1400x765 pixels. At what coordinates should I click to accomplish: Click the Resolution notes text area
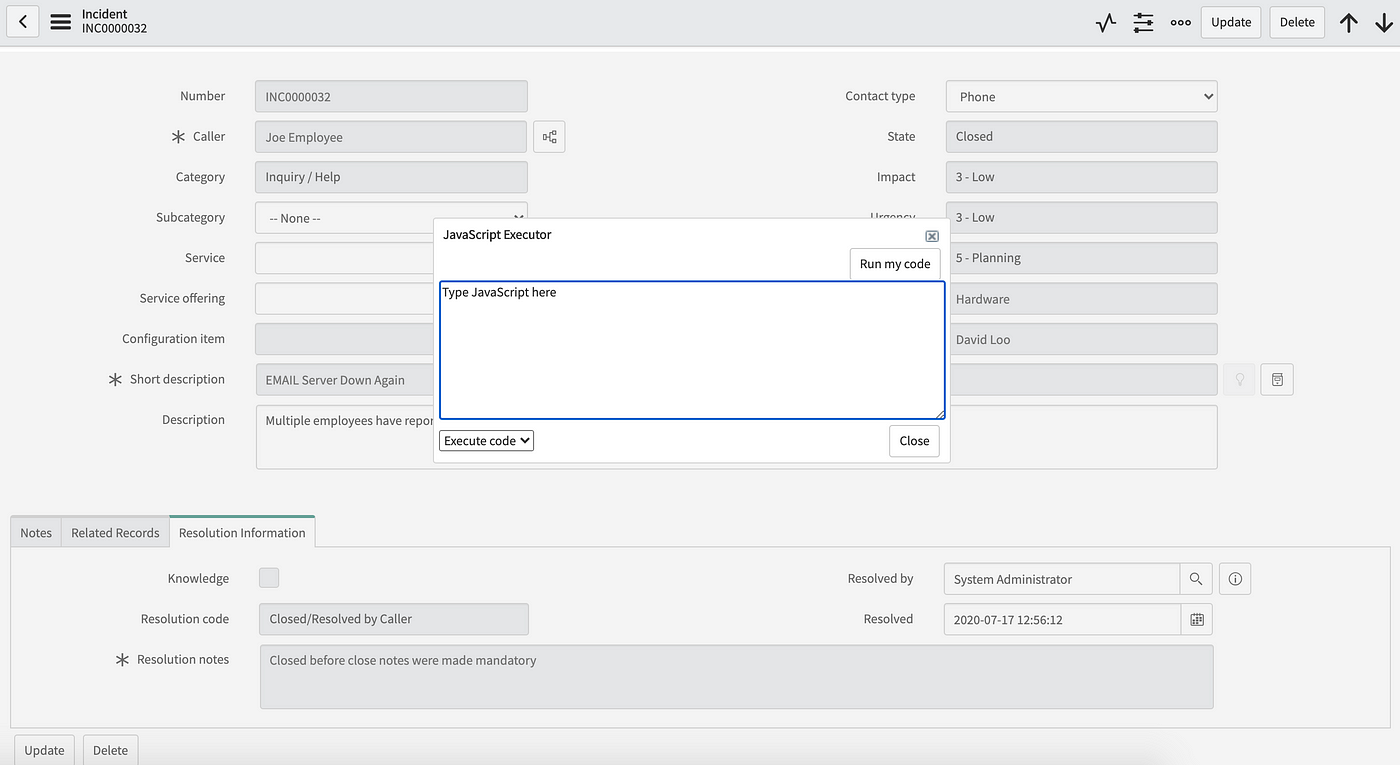[736, 677]
